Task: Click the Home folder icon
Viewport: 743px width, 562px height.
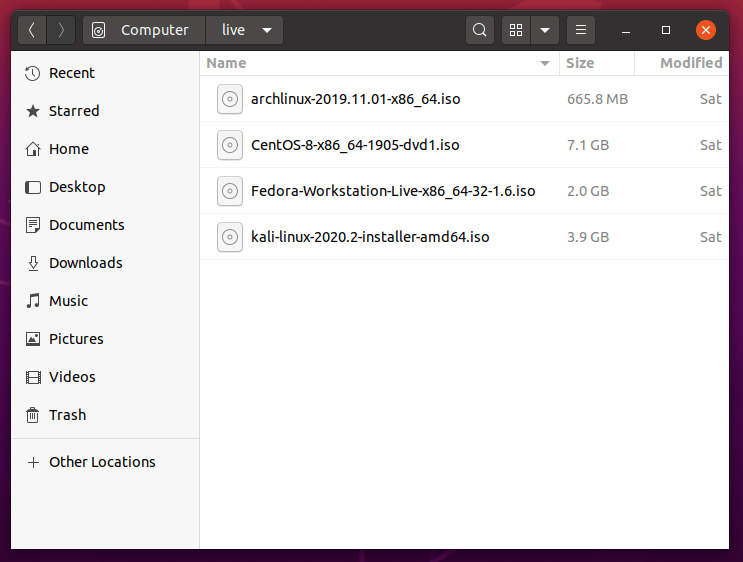Action: coord(33,149)
